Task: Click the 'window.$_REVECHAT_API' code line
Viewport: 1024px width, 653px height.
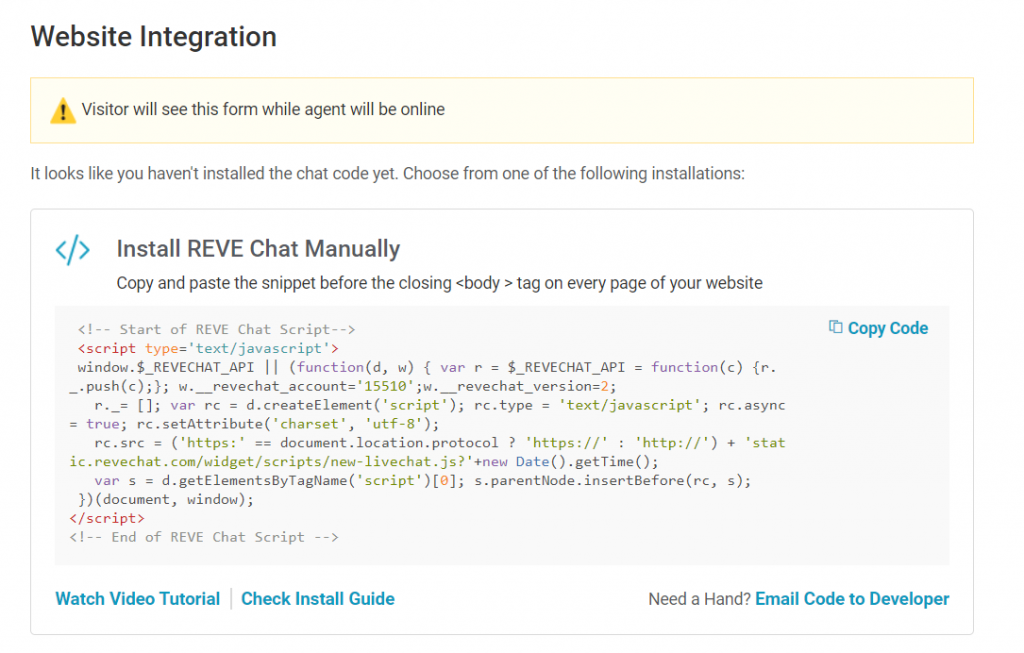Action: click(x=420, y=367)
